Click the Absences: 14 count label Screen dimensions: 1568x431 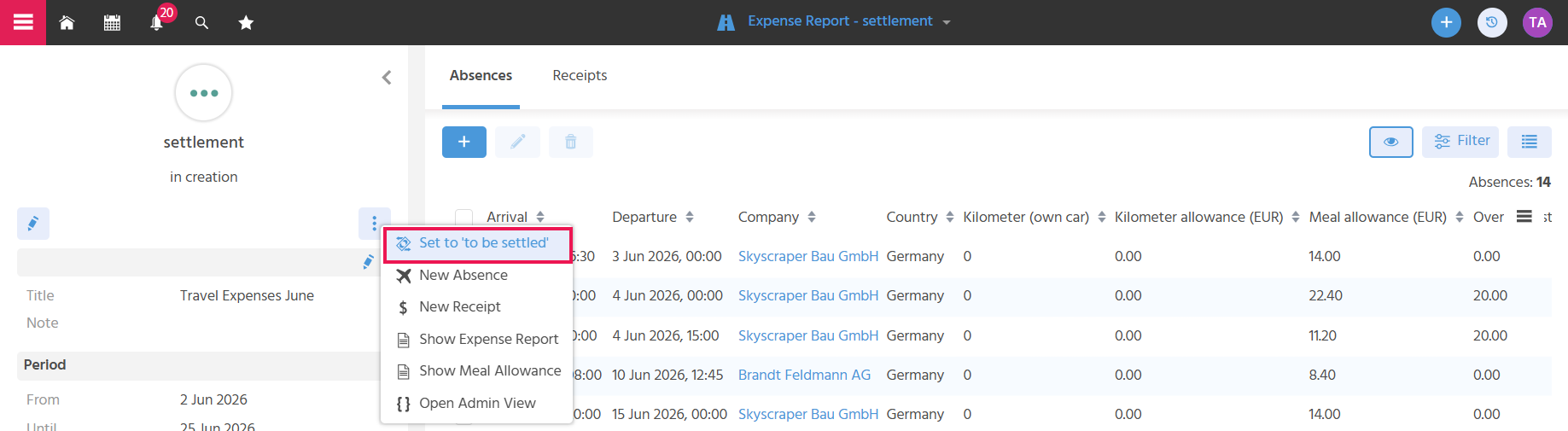pyautogui.click(x=1509, y=183)
